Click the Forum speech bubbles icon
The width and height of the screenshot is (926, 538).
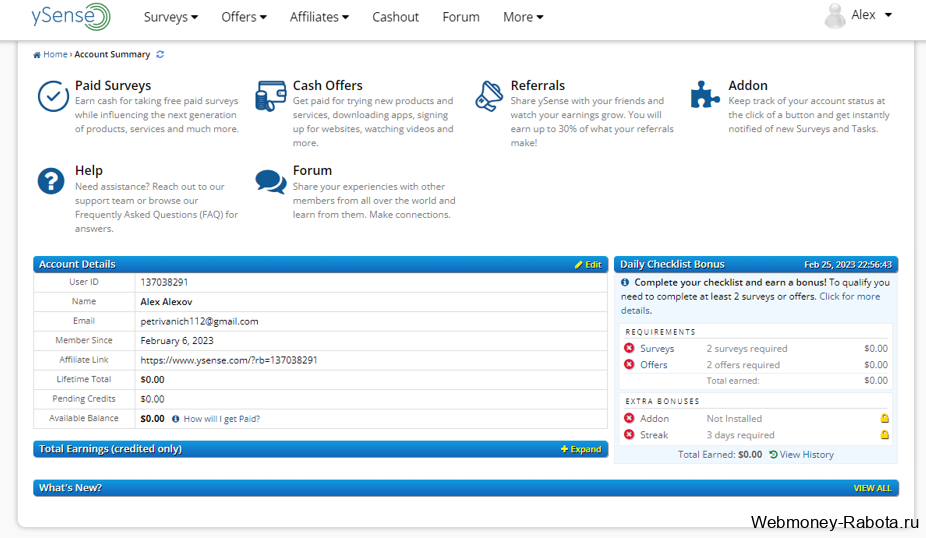coord(270,181)
